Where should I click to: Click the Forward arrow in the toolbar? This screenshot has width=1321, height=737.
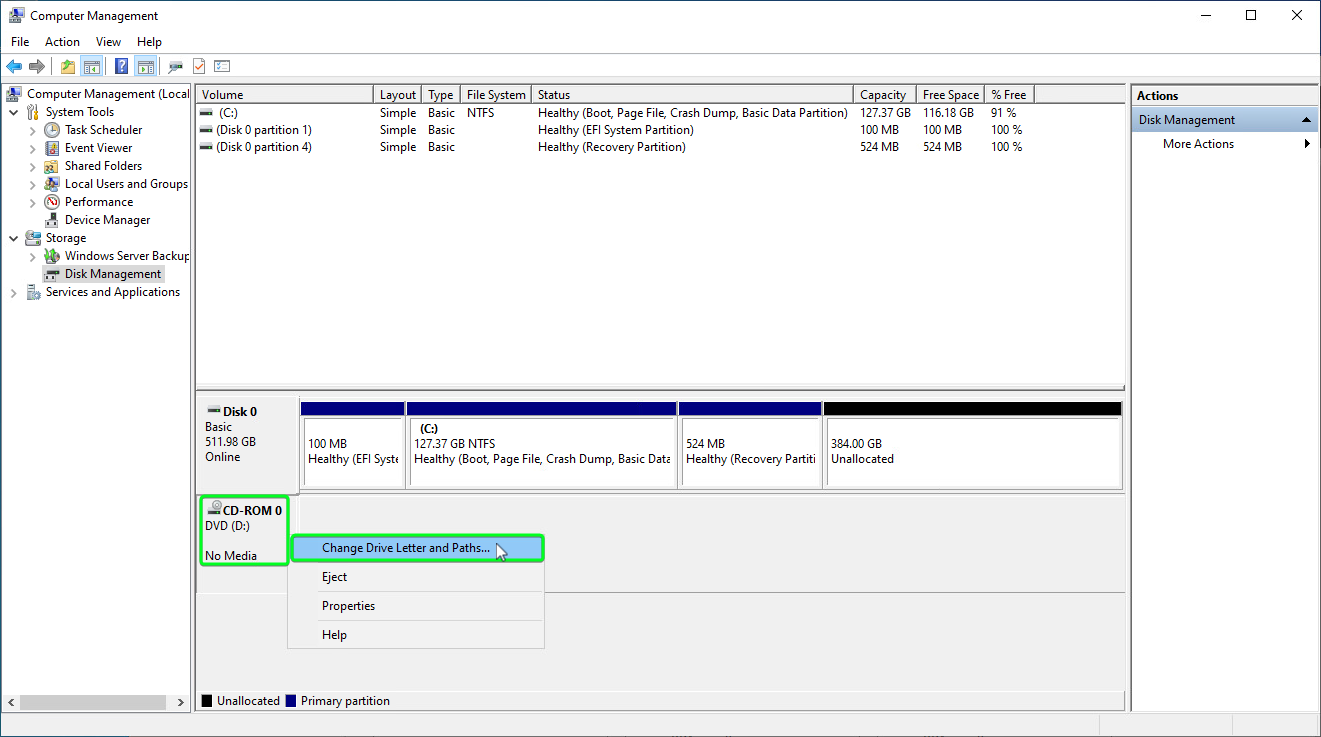(x=37, y=67)
